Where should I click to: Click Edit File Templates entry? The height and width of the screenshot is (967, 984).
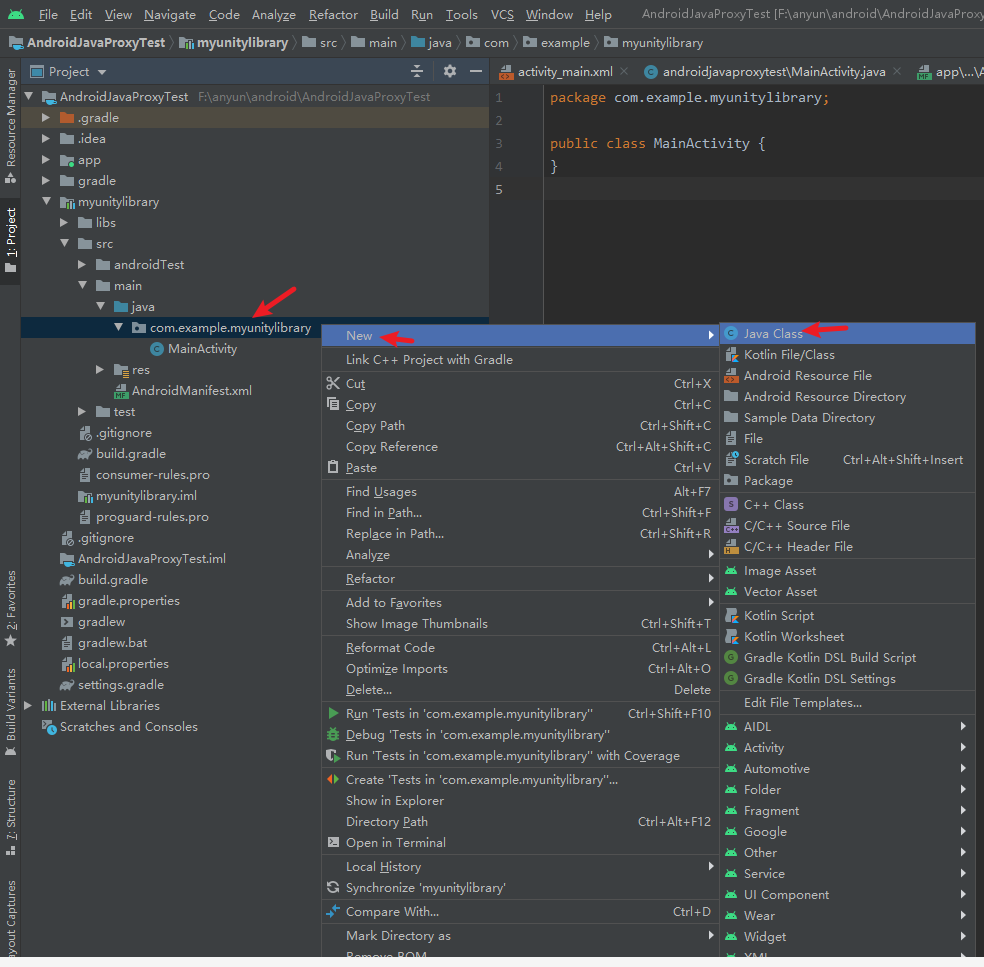click(847, 703)
